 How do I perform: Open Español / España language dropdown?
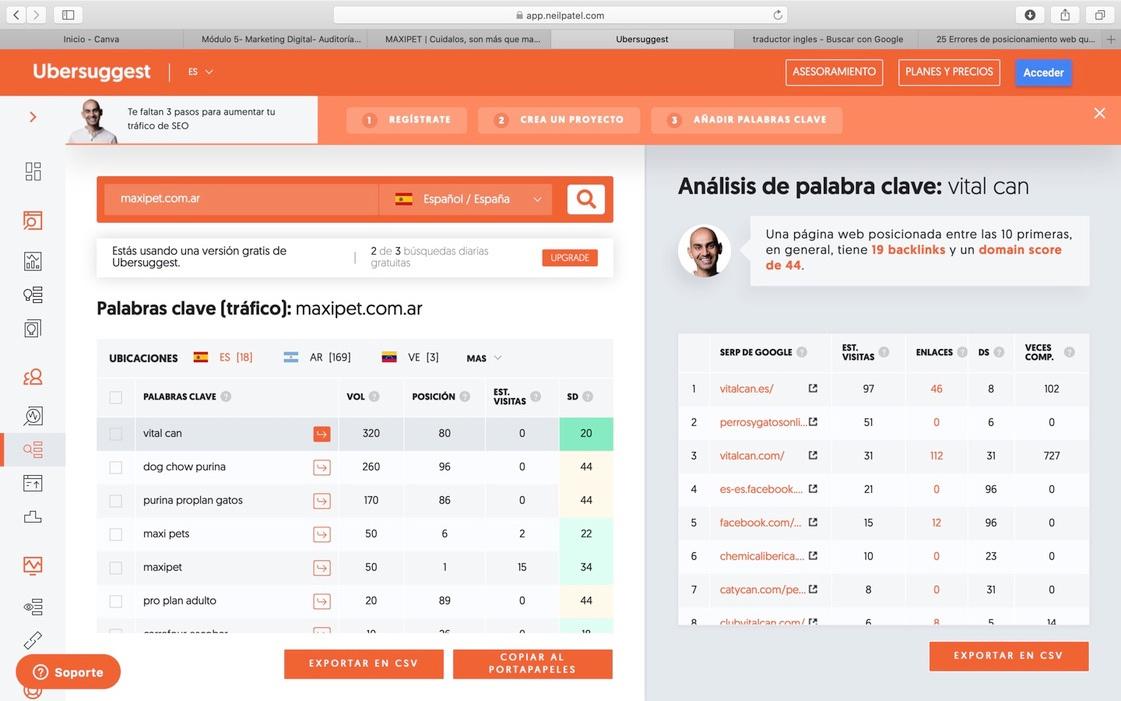tap(466, 199)
